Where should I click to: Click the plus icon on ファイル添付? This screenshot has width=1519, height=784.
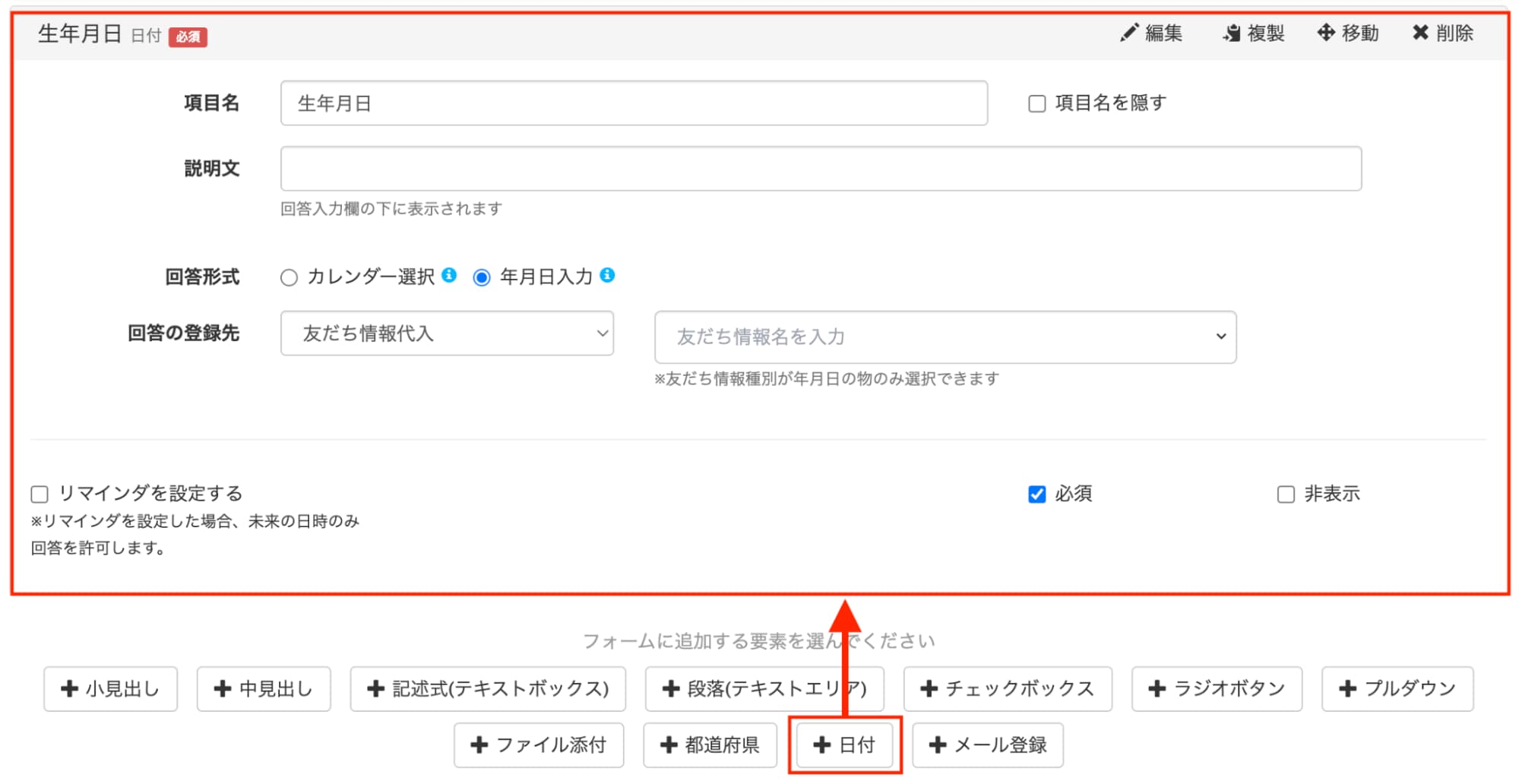(479, 744)
